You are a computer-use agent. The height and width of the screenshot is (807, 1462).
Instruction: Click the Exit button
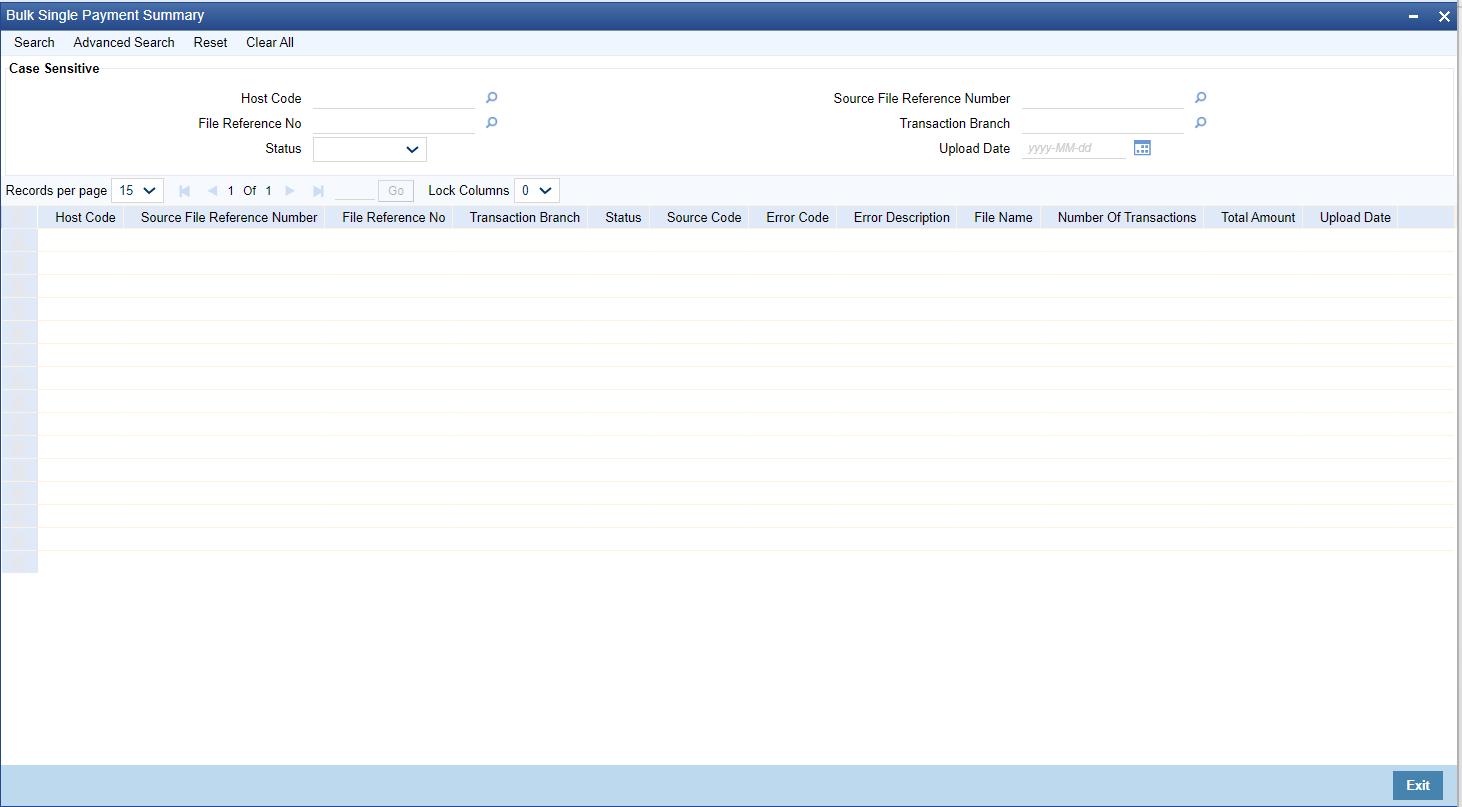[1418, 785]
